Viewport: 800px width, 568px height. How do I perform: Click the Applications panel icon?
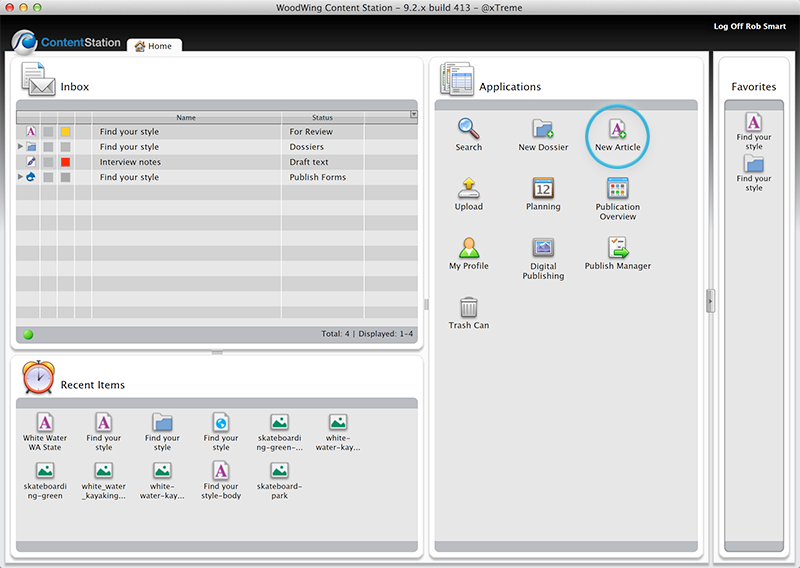457,79
